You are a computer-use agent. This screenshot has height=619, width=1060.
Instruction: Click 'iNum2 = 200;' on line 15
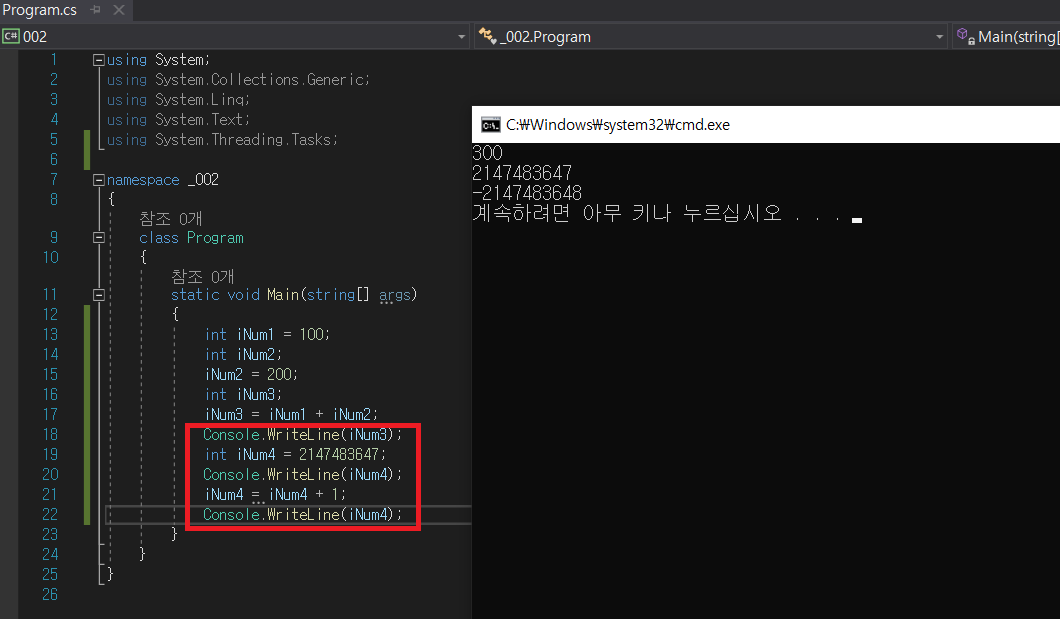pyautogui.click(x=251, y=374)
